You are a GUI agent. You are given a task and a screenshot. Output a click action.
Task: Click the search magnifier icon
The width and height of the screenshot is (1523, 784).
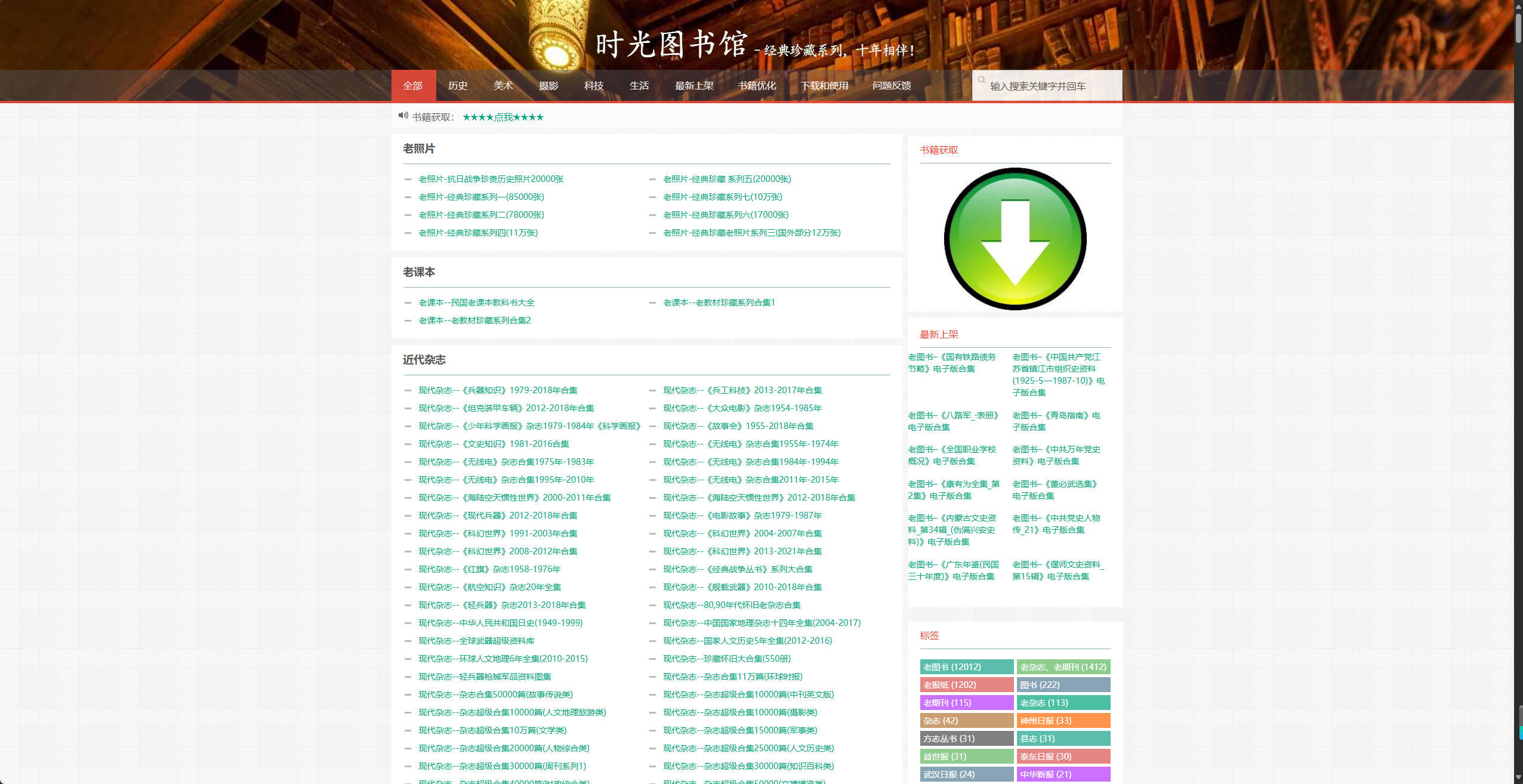[x=982, y=79]
